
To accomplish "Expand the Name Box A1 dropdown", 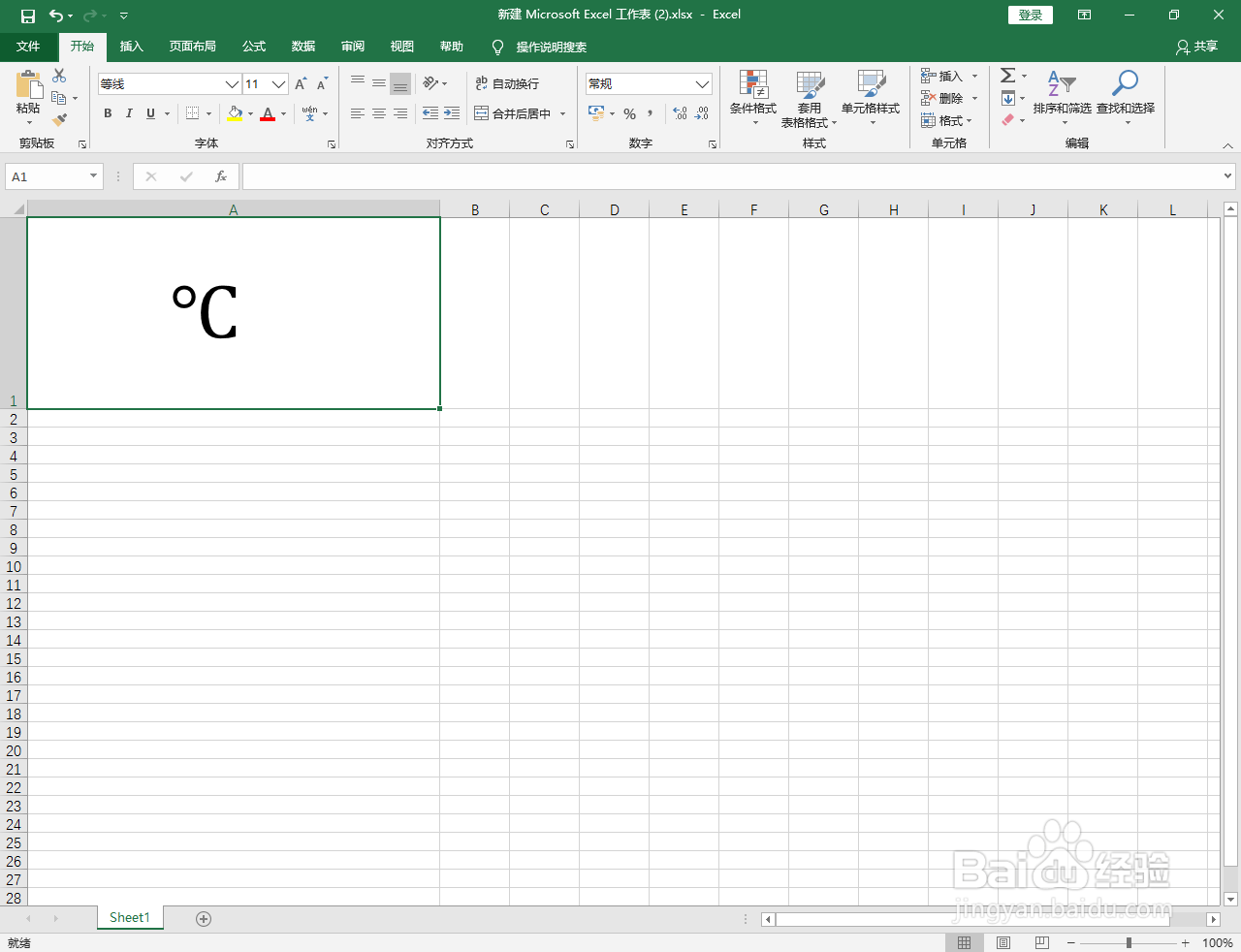I will (x=93, y=176).
